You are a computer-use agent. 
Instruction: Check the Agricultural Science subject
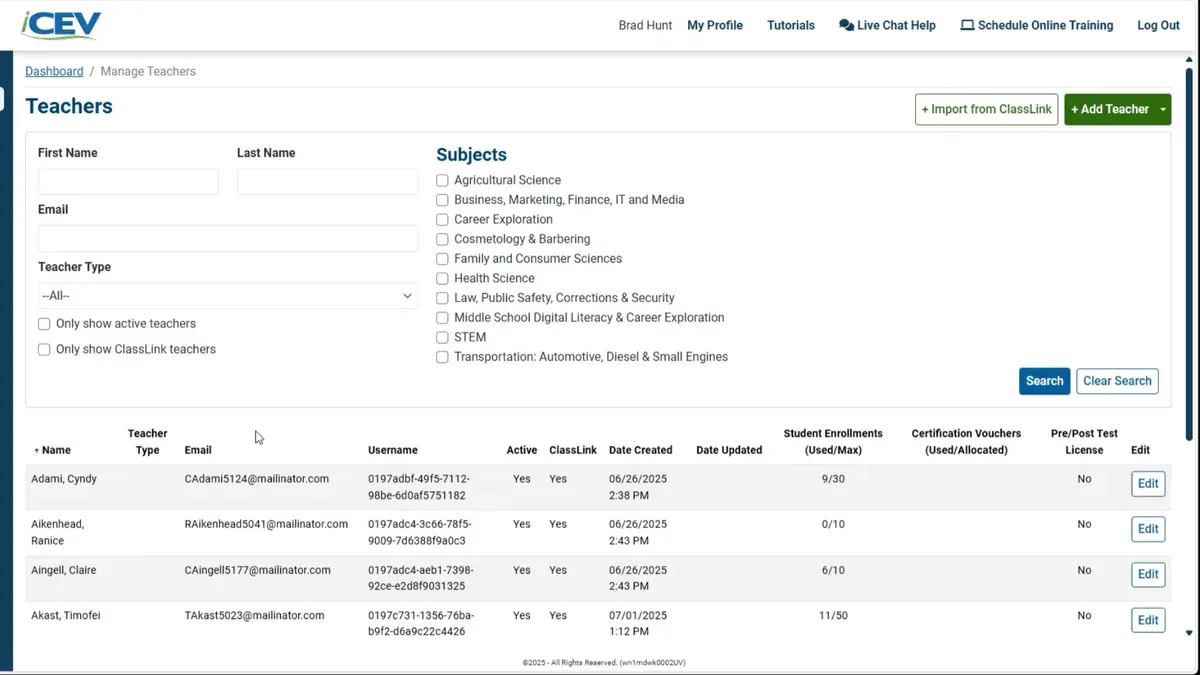pyautogui.click(x=442, y=181)
